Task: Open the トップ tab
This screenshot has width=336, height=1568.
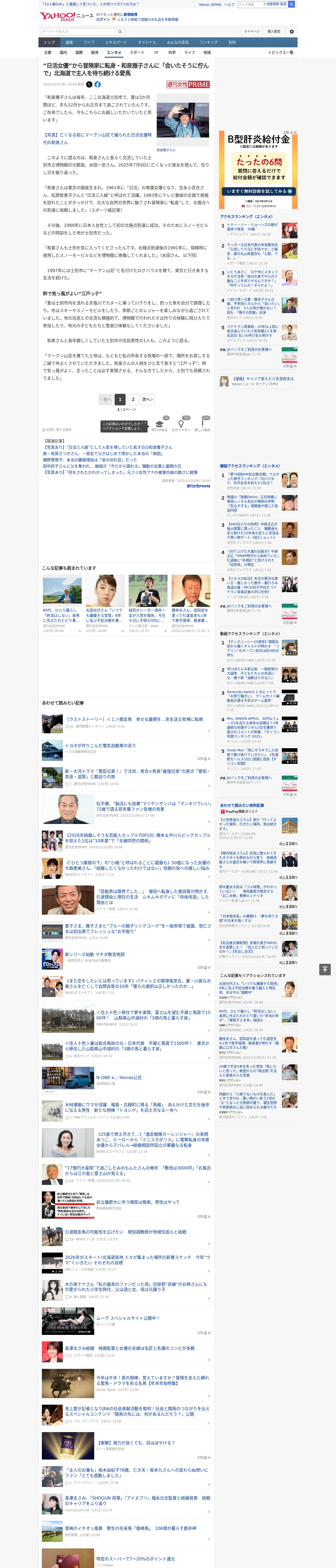Action: pos(49,43)
